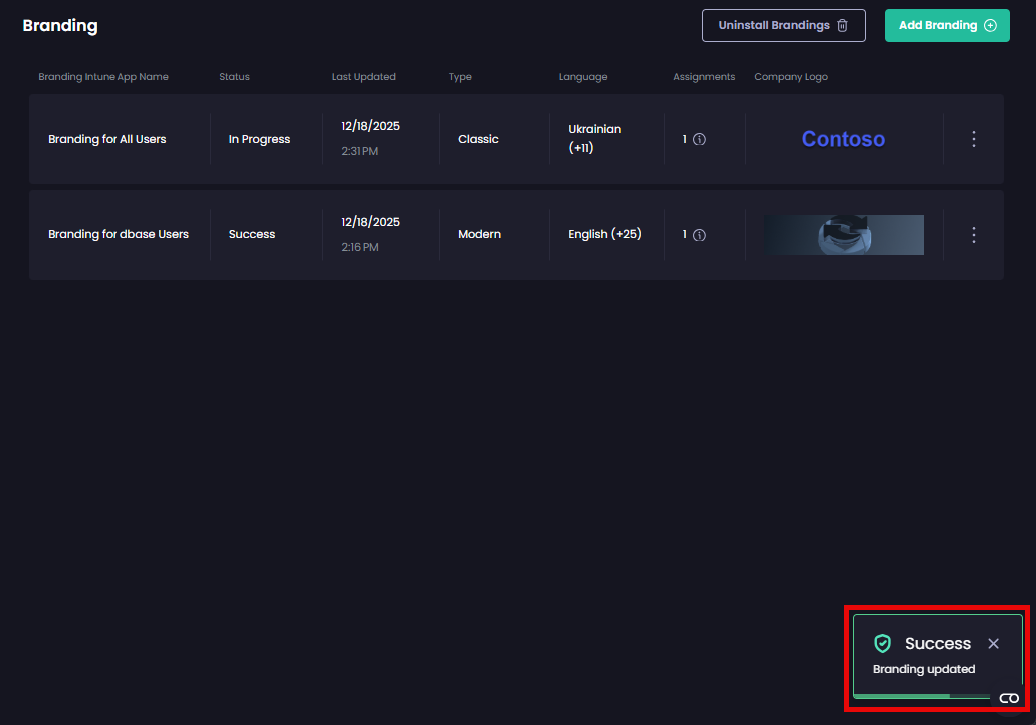
Task: Open the three-dot menu for Branding for All Users
Action: (x=973, y=139)
